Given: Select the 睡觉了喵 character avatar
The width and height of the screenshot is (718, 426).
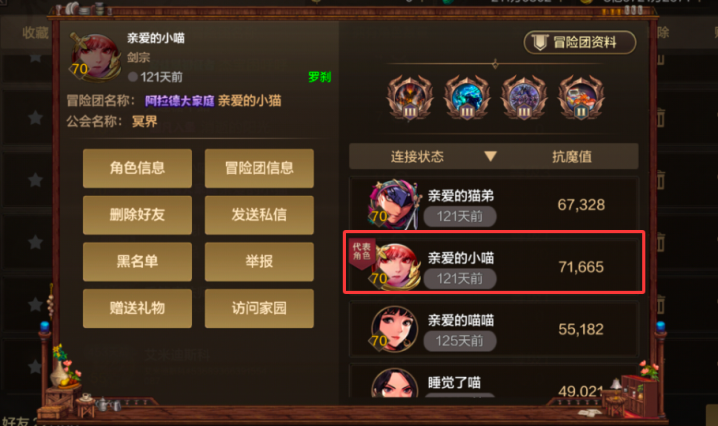Looking at the screenshot, I should pyautogui.click(x=395, y=383).
